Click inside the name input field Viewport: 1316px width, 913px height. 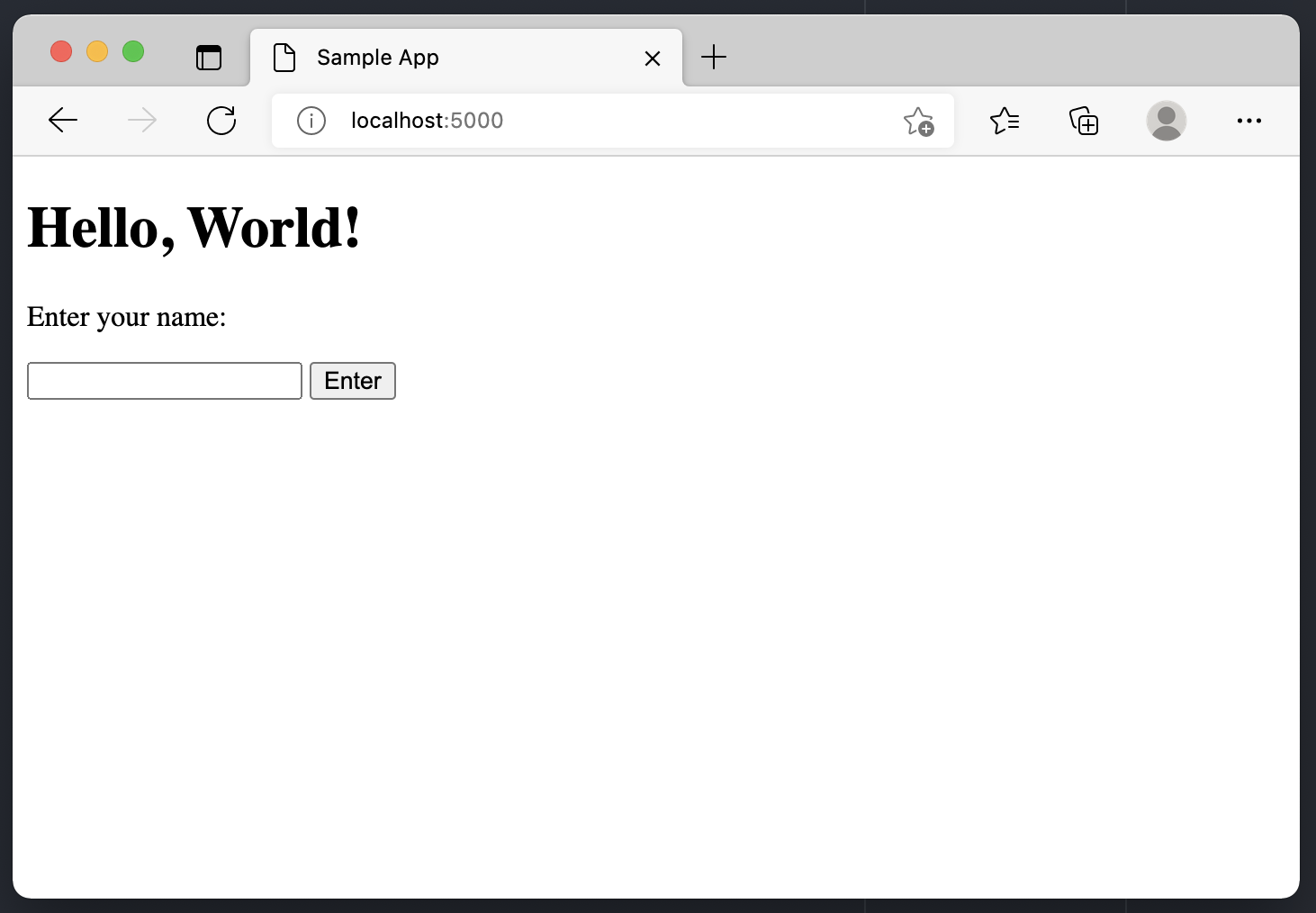[164, 381]
